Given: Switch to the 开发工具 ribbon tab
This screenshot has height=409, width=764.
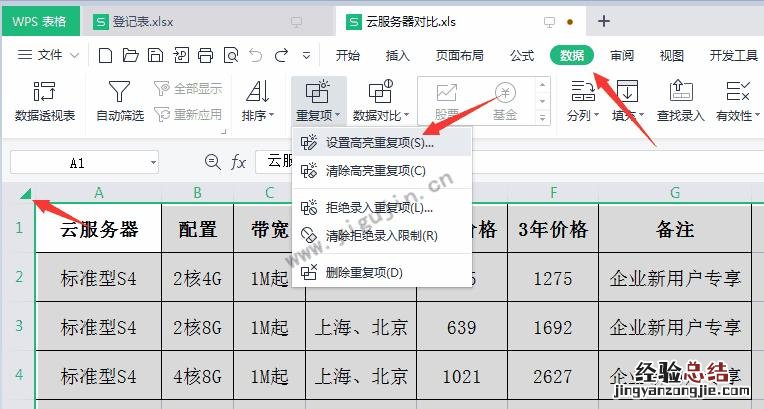Looking at the screenshot, I should tap(733, 56).
